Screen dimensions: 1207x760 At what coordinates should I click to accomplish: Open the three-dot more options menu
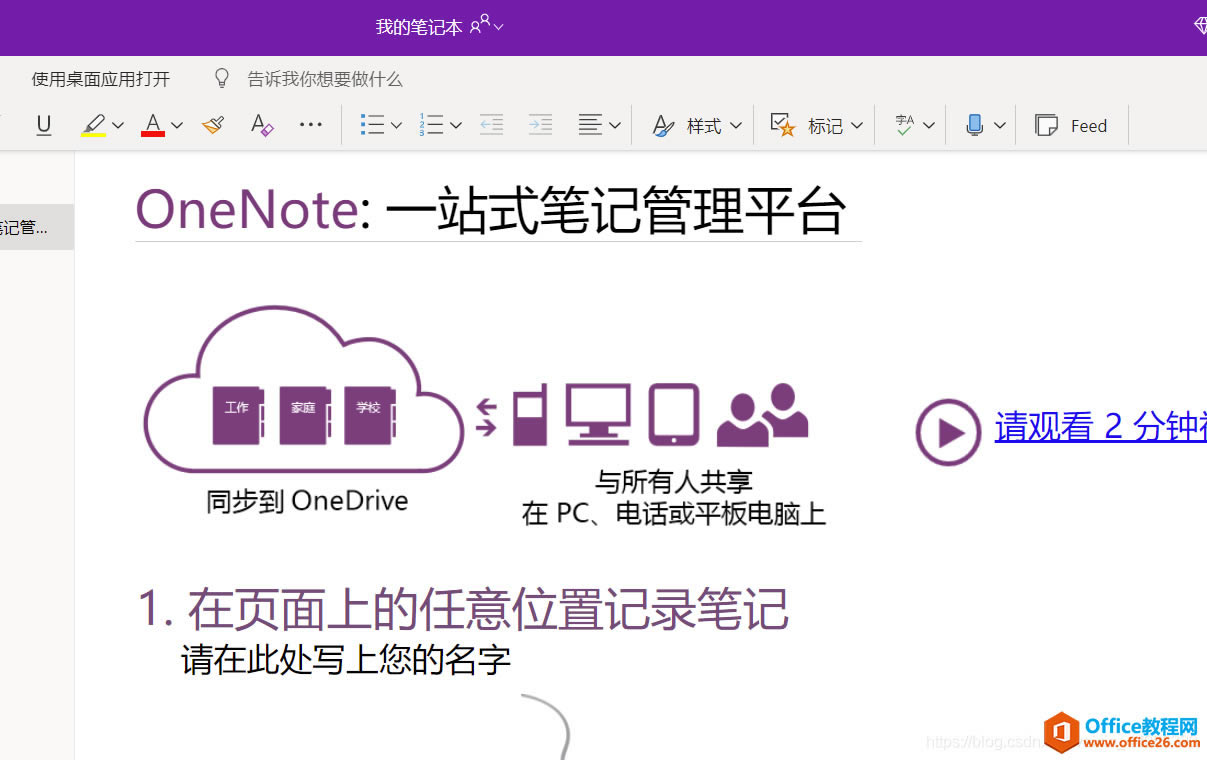click(x=311, y=125)
